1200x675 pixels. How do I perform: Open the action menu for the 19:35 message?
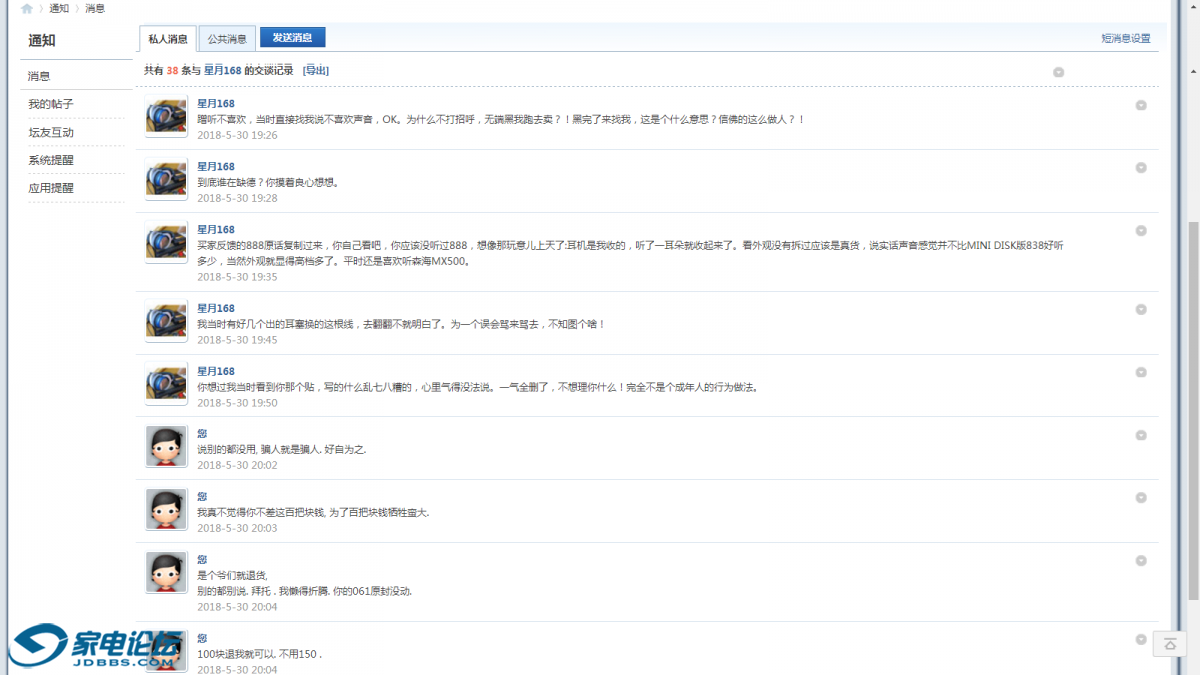pos(1141,230)
